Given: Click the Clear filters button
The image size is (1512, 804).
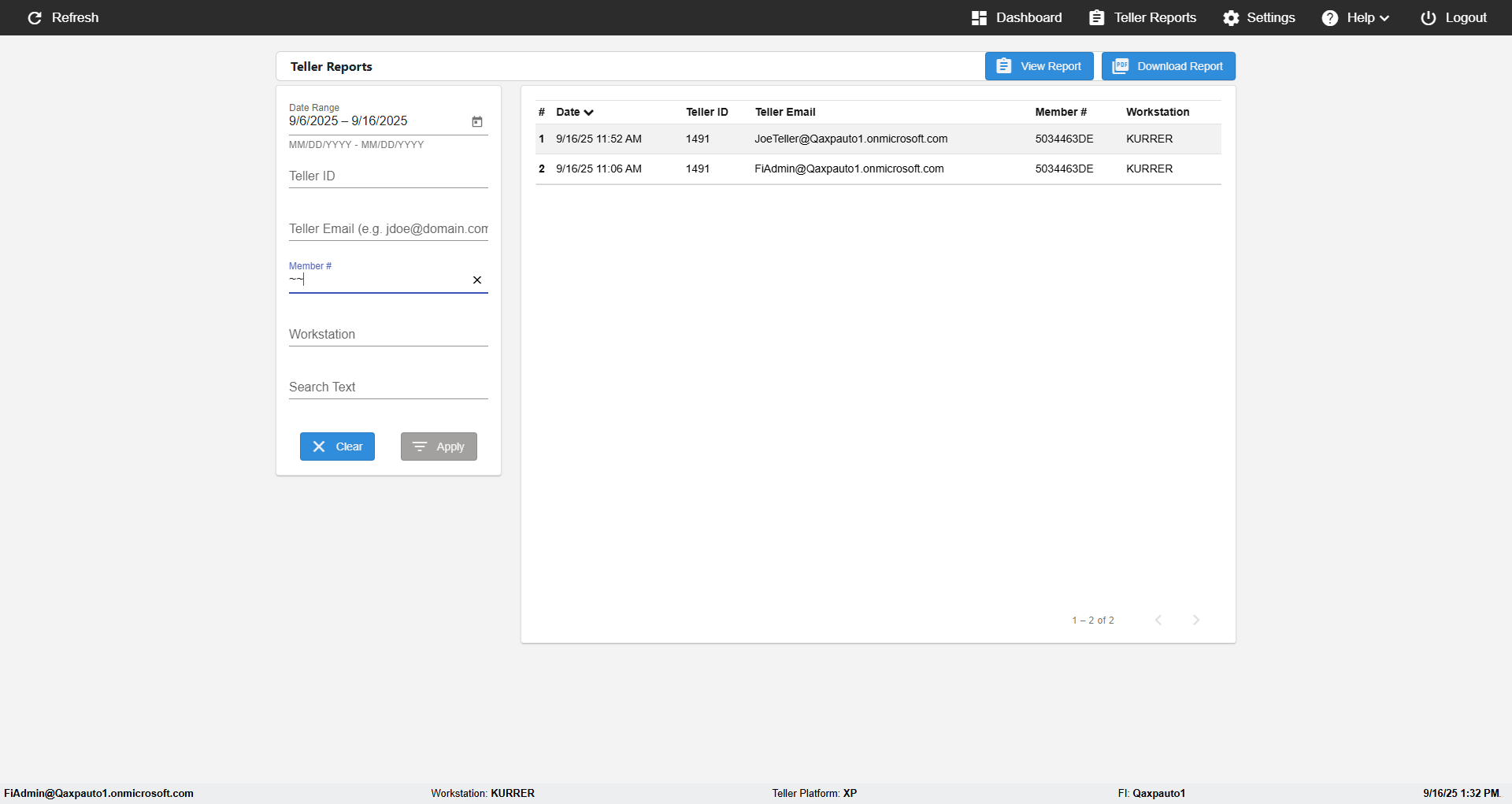Looking at the screenshot, I should coord(337,446).
